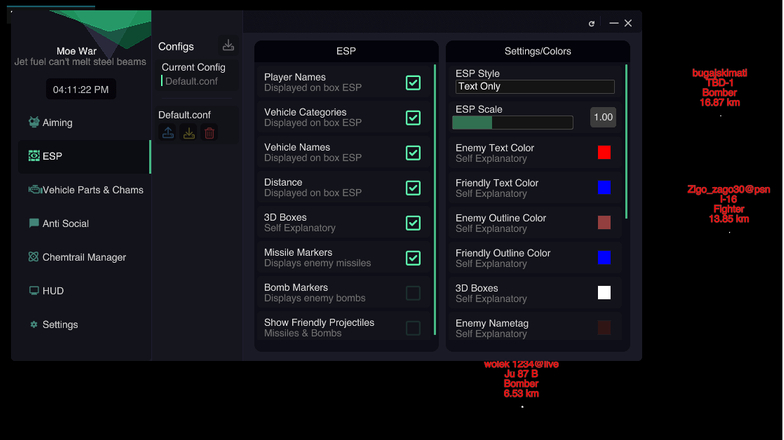Click the Settings/Colors panel header
The width and height of the screenshot is (784, 440).
click(x=538, y=51)
